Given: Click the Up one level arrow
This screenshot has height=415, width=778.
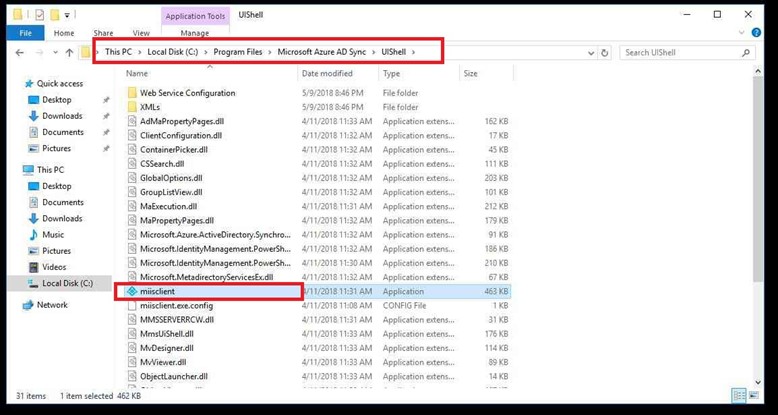Looking at the screenshot, I should [69, 52].
